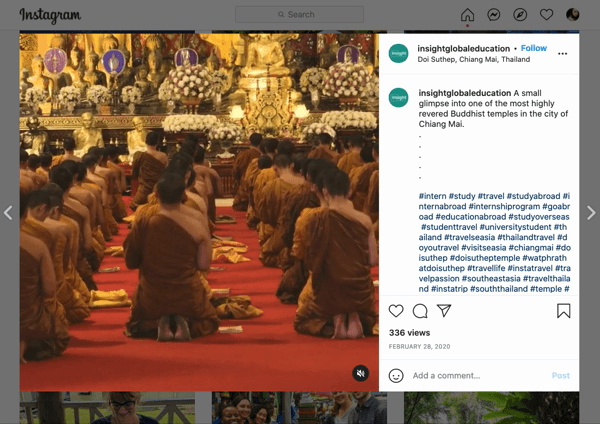The width and height of the screenshot is (600, 424).
Task: Open the #temple hashtag
Action: click(546, 289)
